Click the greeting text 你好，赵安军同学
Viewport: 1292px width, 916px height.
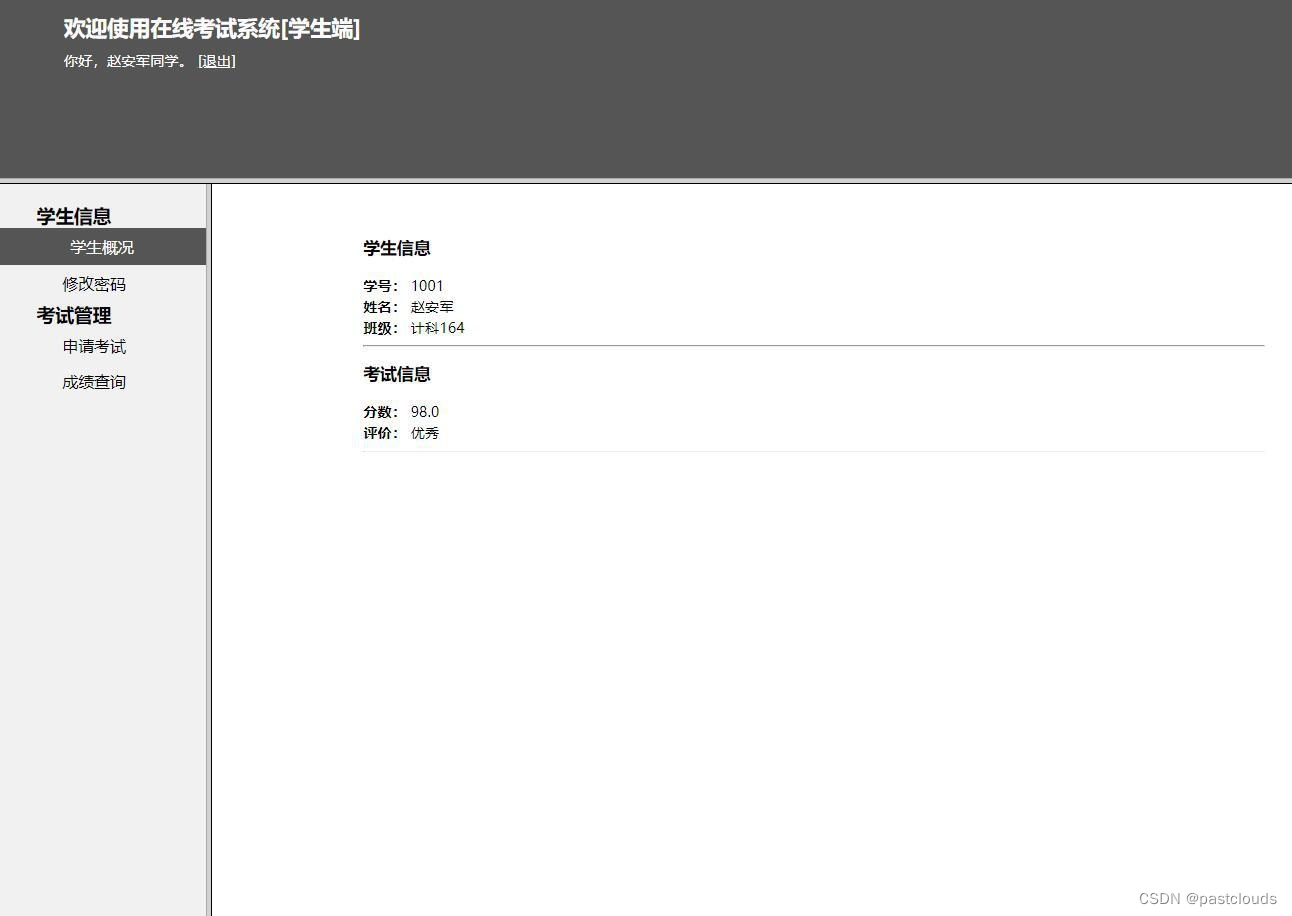tap(121, 61)
